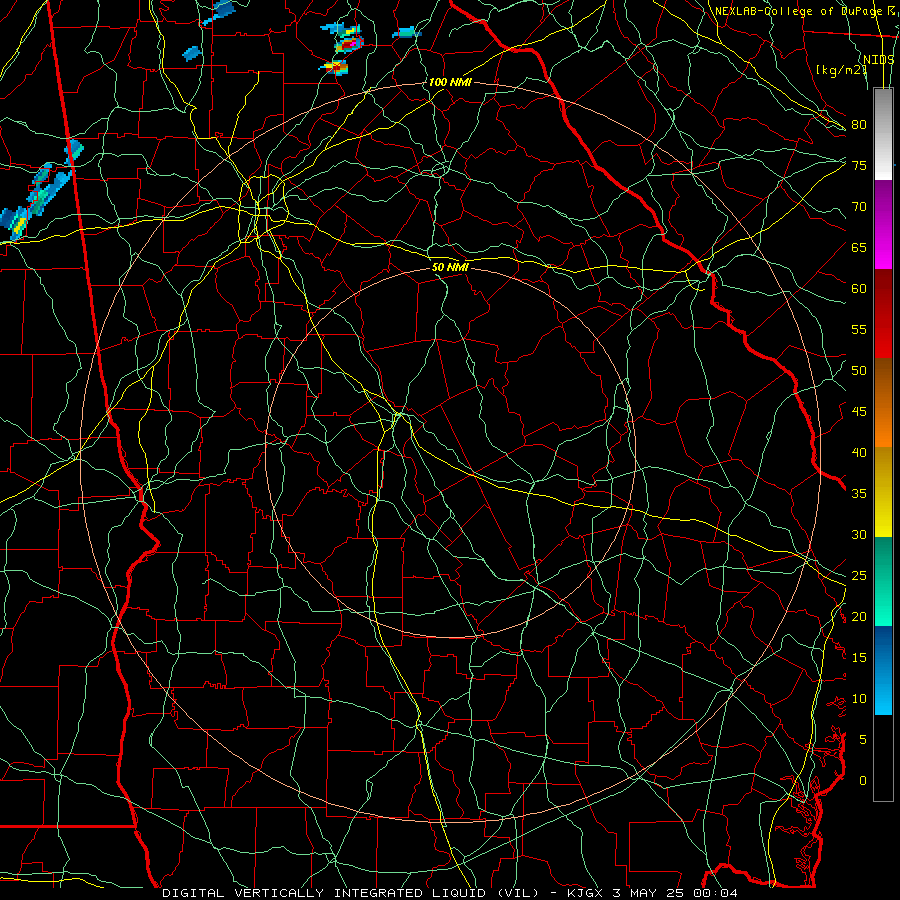Click the legend value 40
The height and width of the screenshot is (900, 900).
point(859,452)
